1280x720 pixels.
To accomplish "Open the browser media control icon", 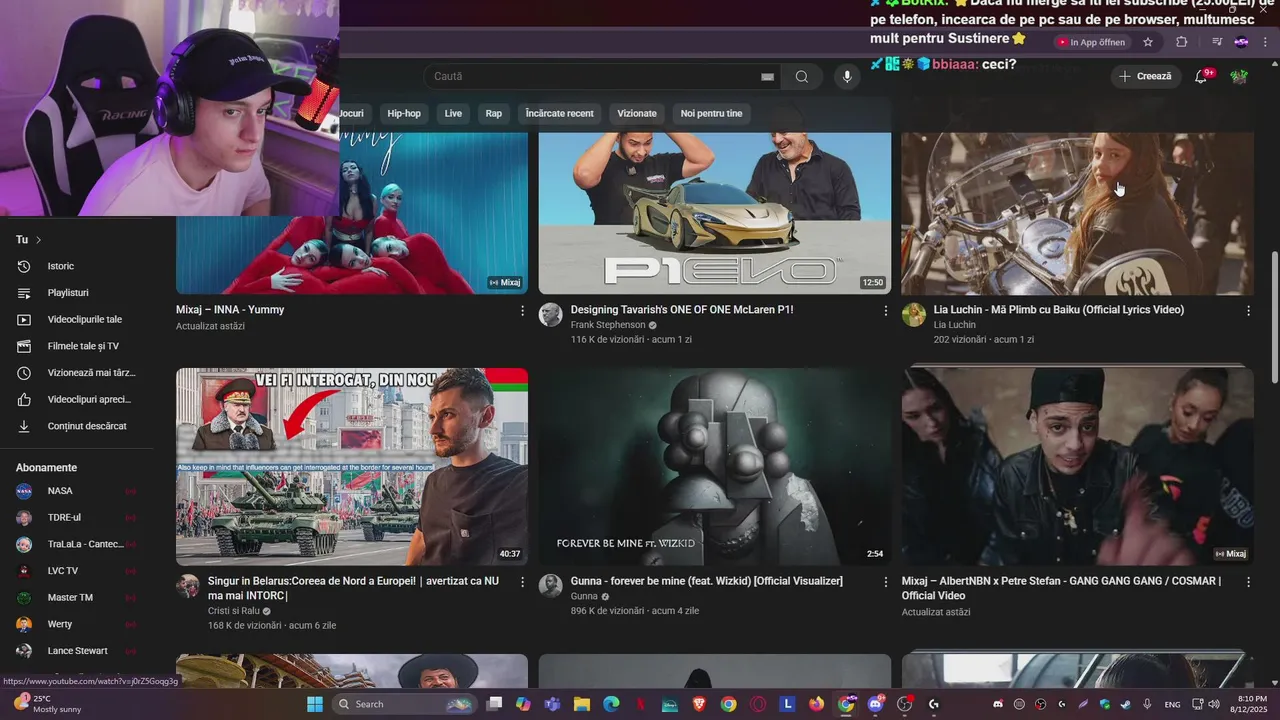I will click(1216, 42).
